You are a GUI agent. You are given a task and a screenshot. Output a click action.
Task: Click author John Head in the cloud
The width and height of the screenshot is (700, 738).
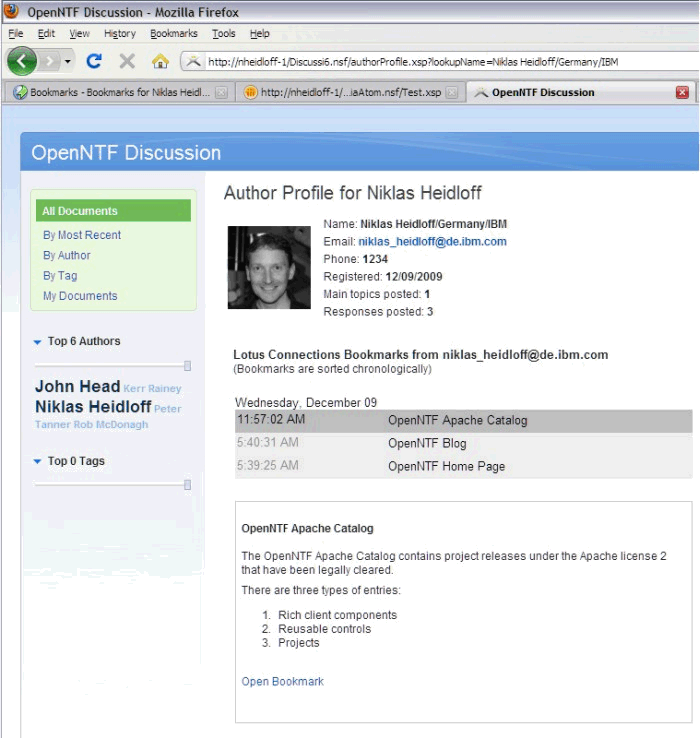coord(77,386)
